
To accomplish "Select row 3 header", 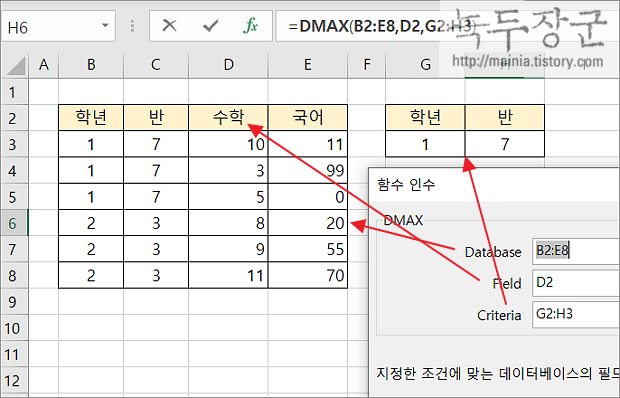I will [x=14, y=144].
